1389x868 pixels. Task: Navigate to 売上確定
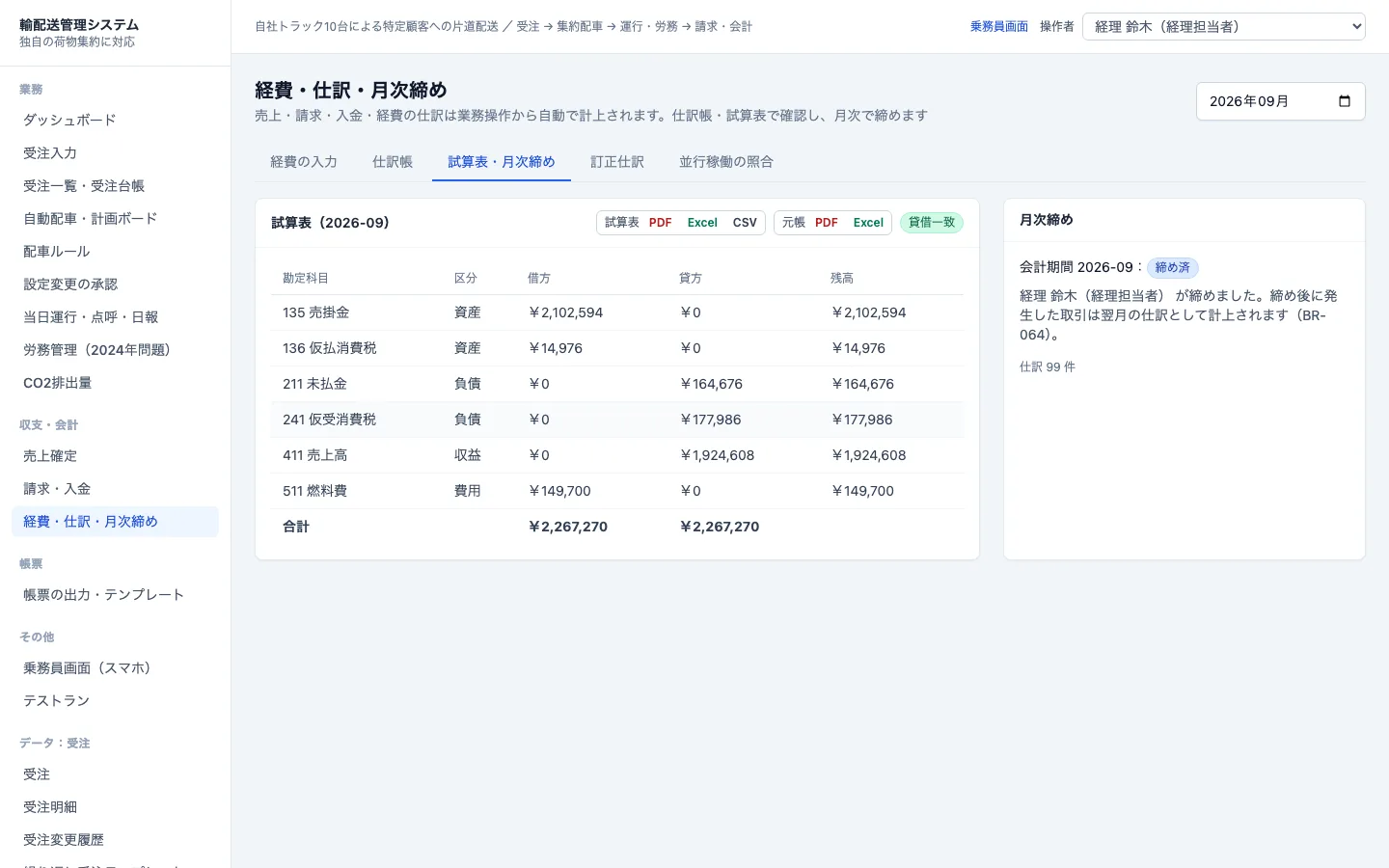coord(116,456)
